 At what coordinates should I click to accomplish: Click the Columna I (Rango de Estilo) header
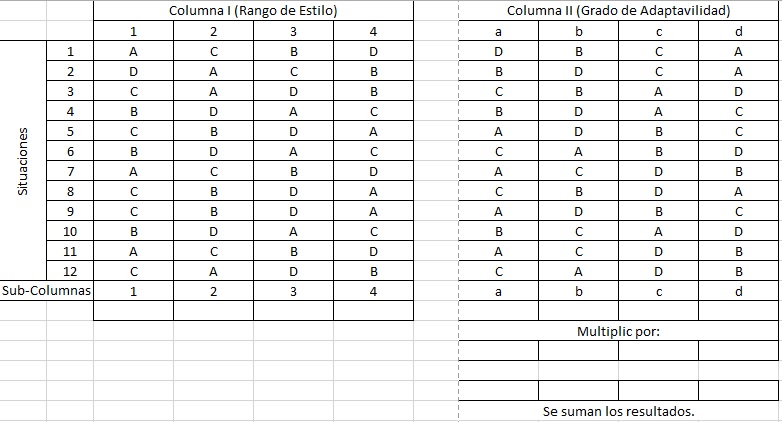click(252, 11)
